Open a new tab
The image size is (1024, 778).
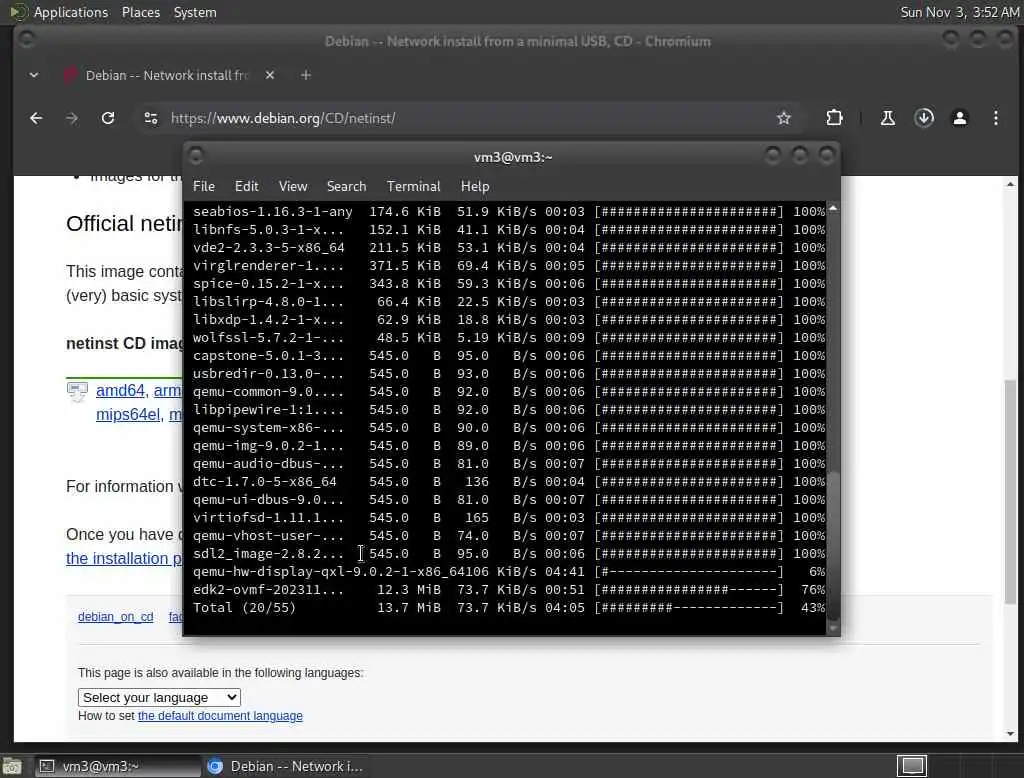pyautogui.click(x=306, y=75)
